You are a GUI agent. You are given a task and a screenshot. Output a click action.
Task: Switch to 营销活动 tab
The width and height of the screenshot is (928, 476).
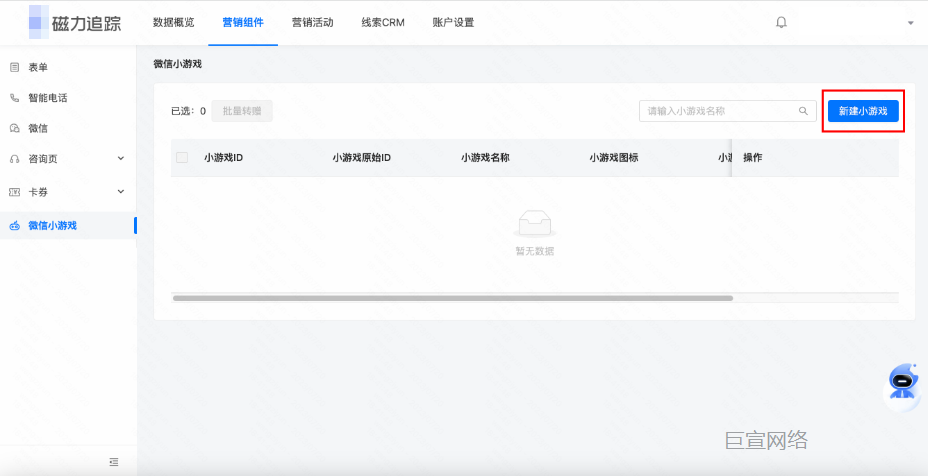pos(312,22)
